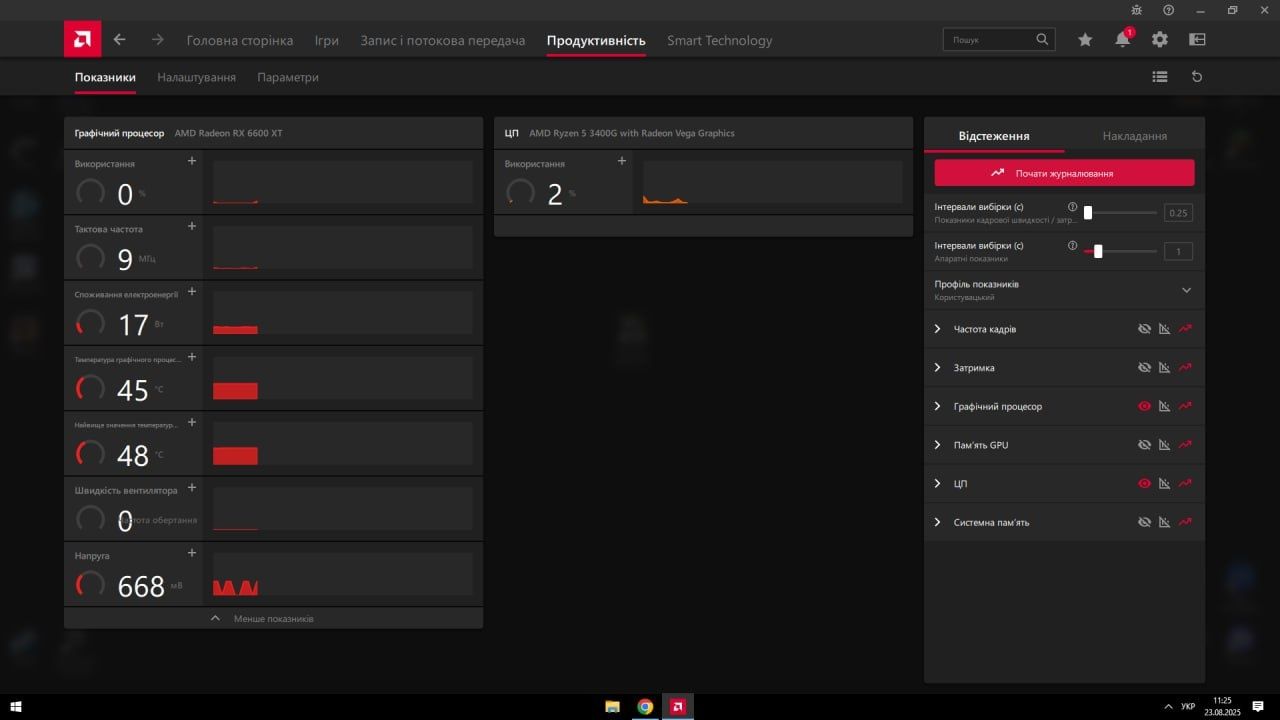Add Напруга metric with plus

(192, 553)
